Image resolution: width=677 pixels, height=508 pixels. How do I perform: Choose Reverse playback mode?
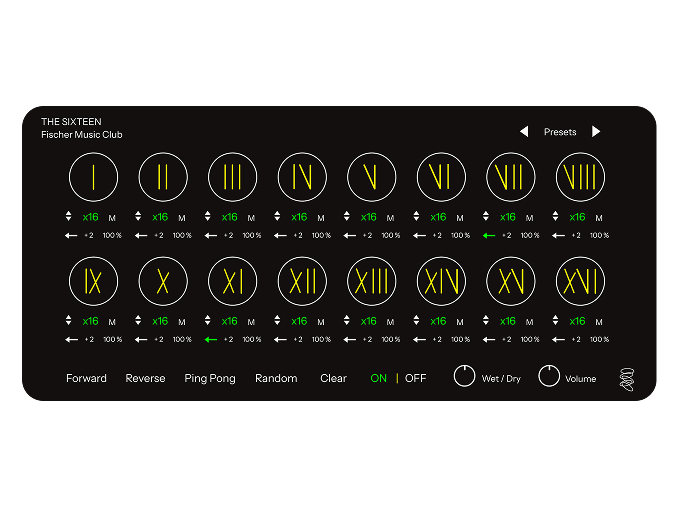(x=145, y=378)
